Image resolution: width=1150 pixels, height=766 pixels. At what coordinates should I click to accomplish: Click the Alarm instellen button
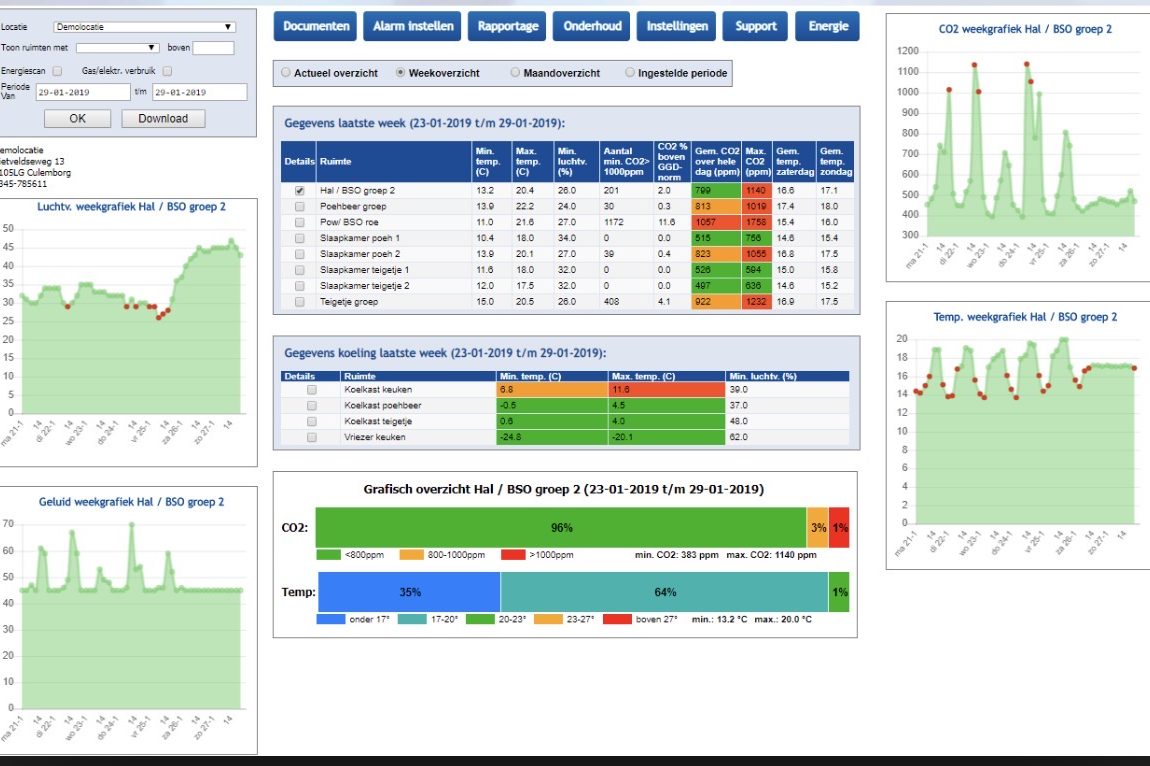coord(413,27)
